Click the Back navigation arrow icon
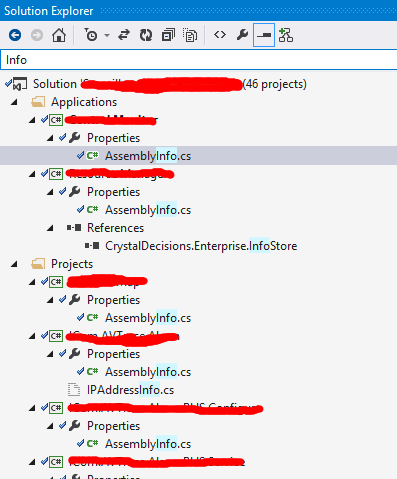This screenshot has height=479, width=397. click(15, 35)
